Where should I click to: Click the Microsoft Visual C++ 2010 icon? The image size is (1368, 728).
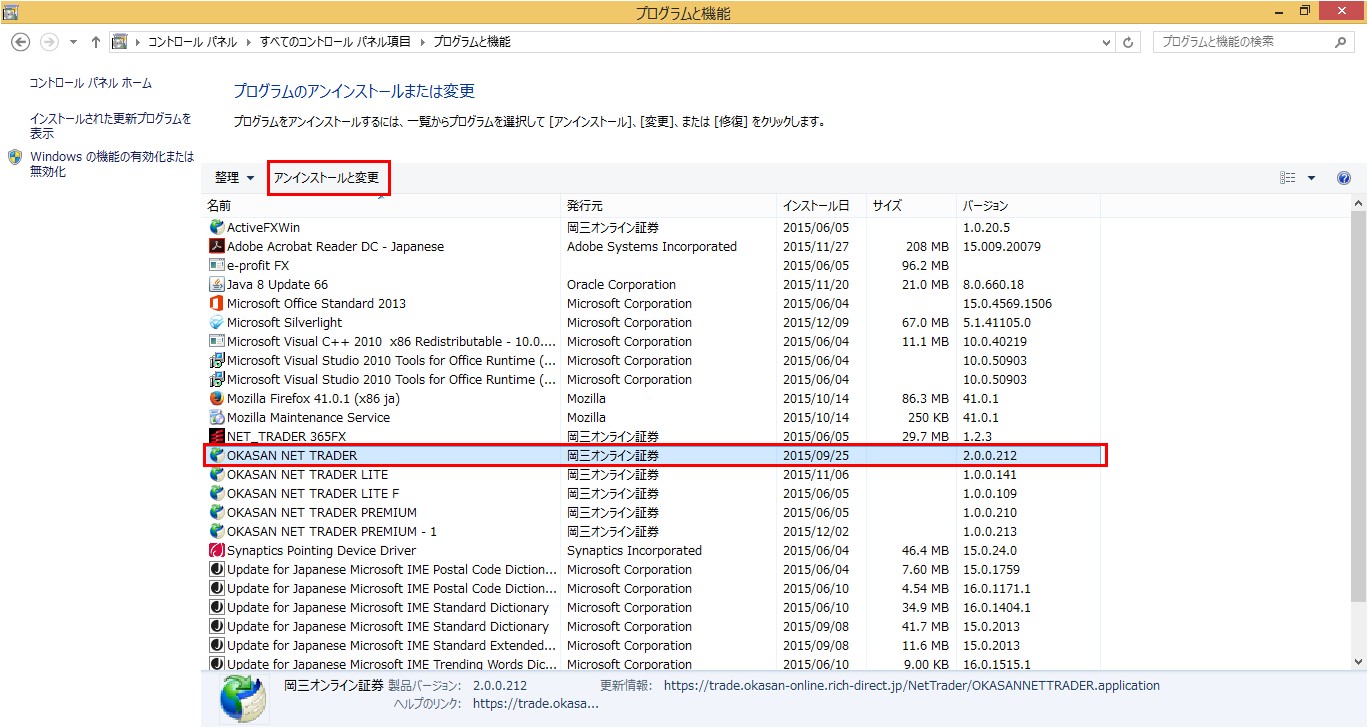pos(216,342)
